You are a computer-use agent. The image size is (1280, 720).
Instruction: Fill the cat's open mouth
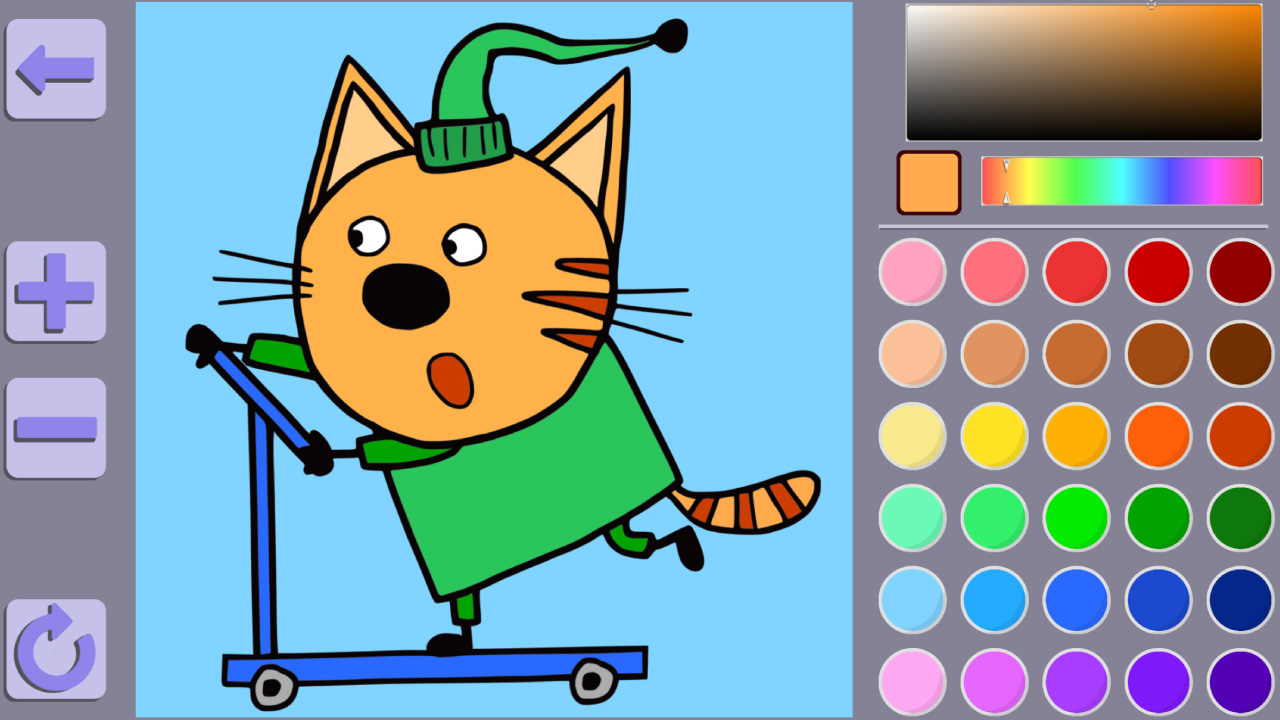[451, 381]
